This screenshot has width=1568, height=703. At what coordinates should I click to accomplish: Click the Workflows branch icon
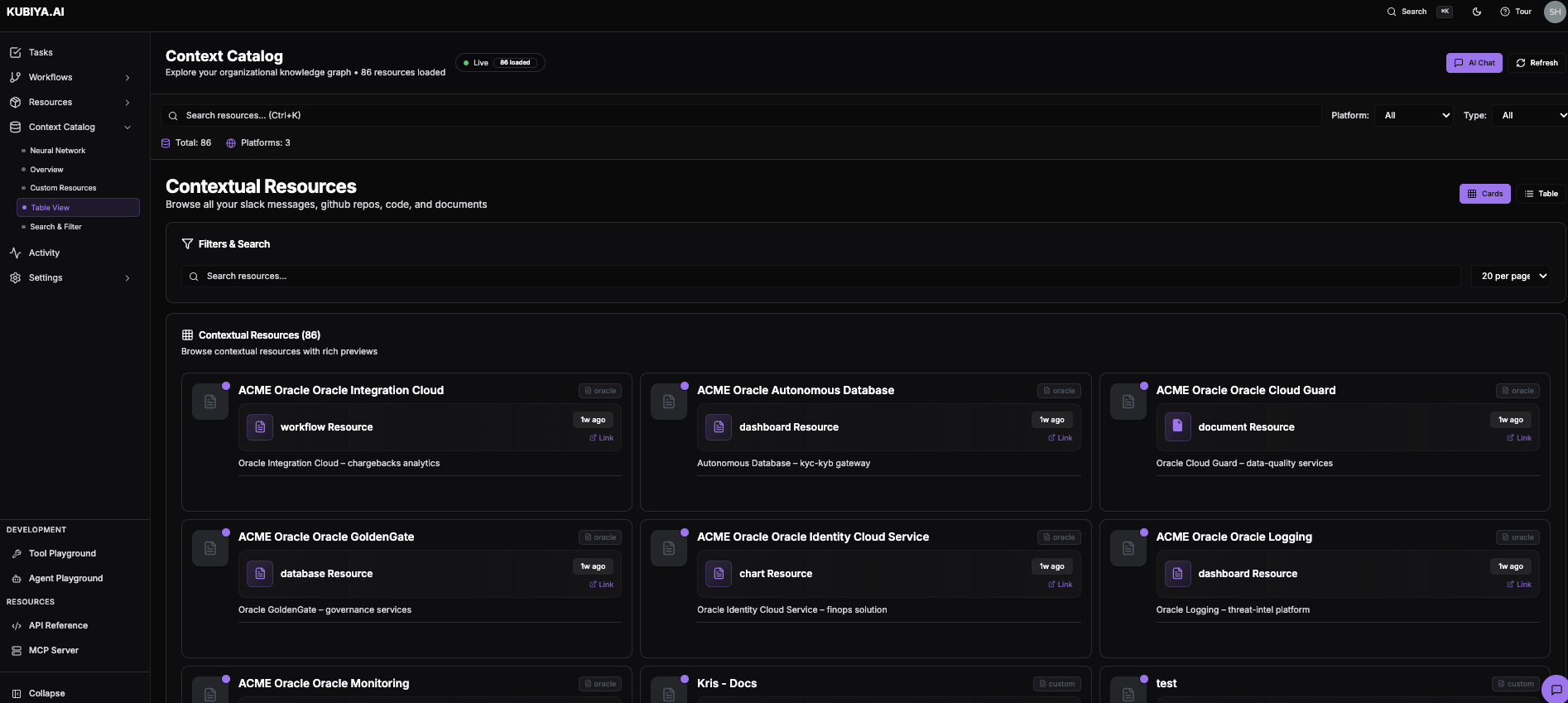click(x=15, y=77)
